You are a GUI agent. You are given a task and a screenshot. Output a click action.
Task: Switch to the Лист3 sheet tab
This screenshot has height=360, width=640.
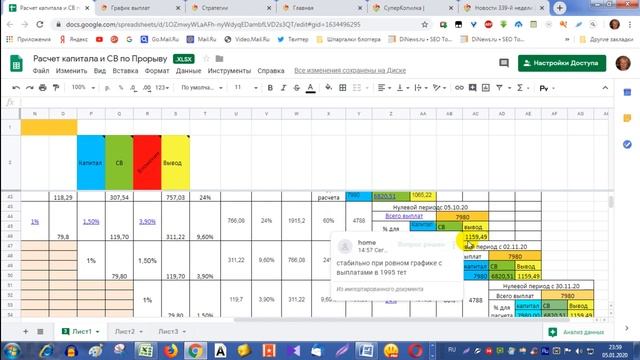pyautogui.click(x=169, y=331)
